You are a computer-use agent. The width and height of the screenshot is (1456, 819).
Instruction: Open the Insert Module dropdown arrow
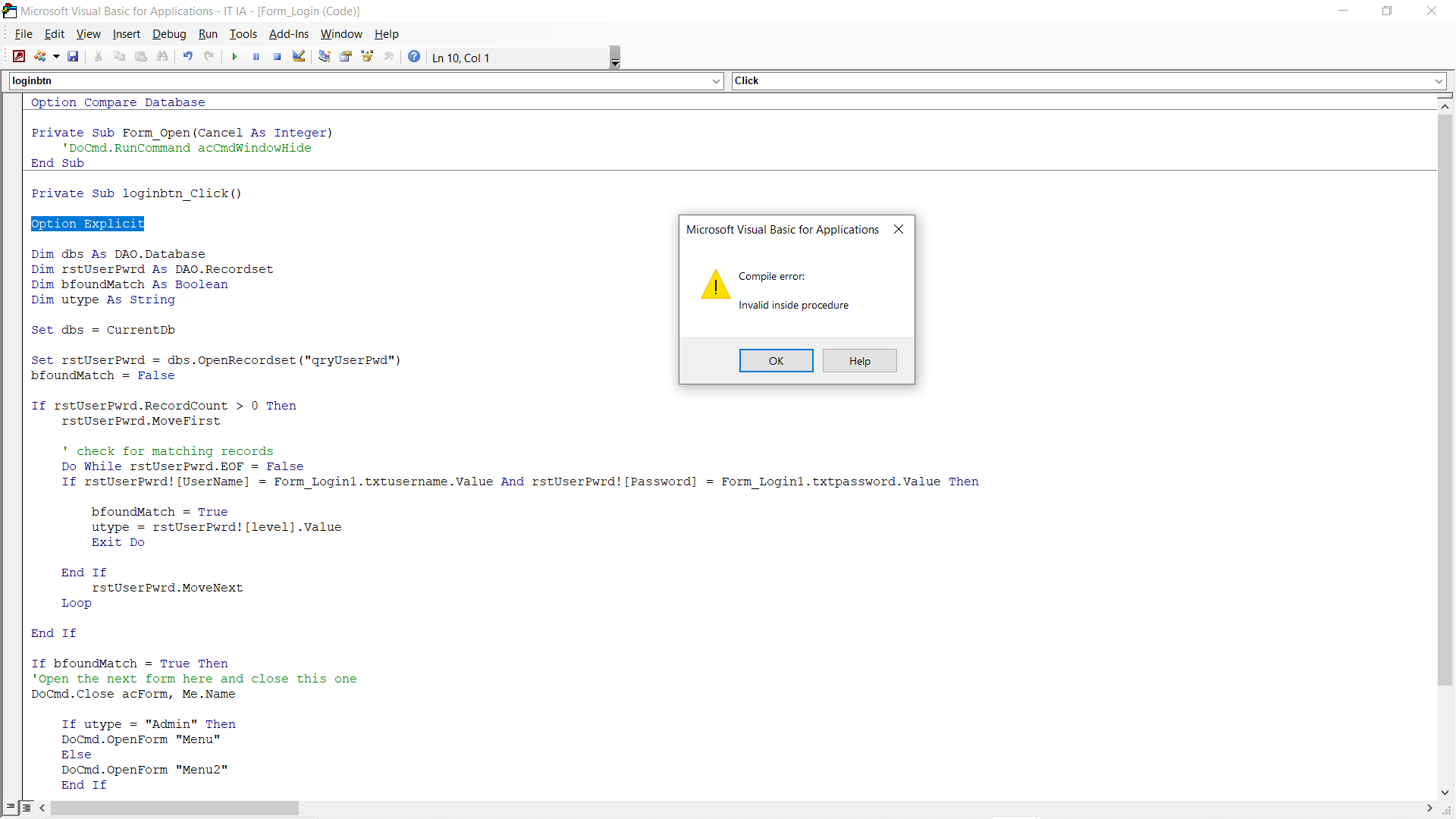[x=56, y=57]
